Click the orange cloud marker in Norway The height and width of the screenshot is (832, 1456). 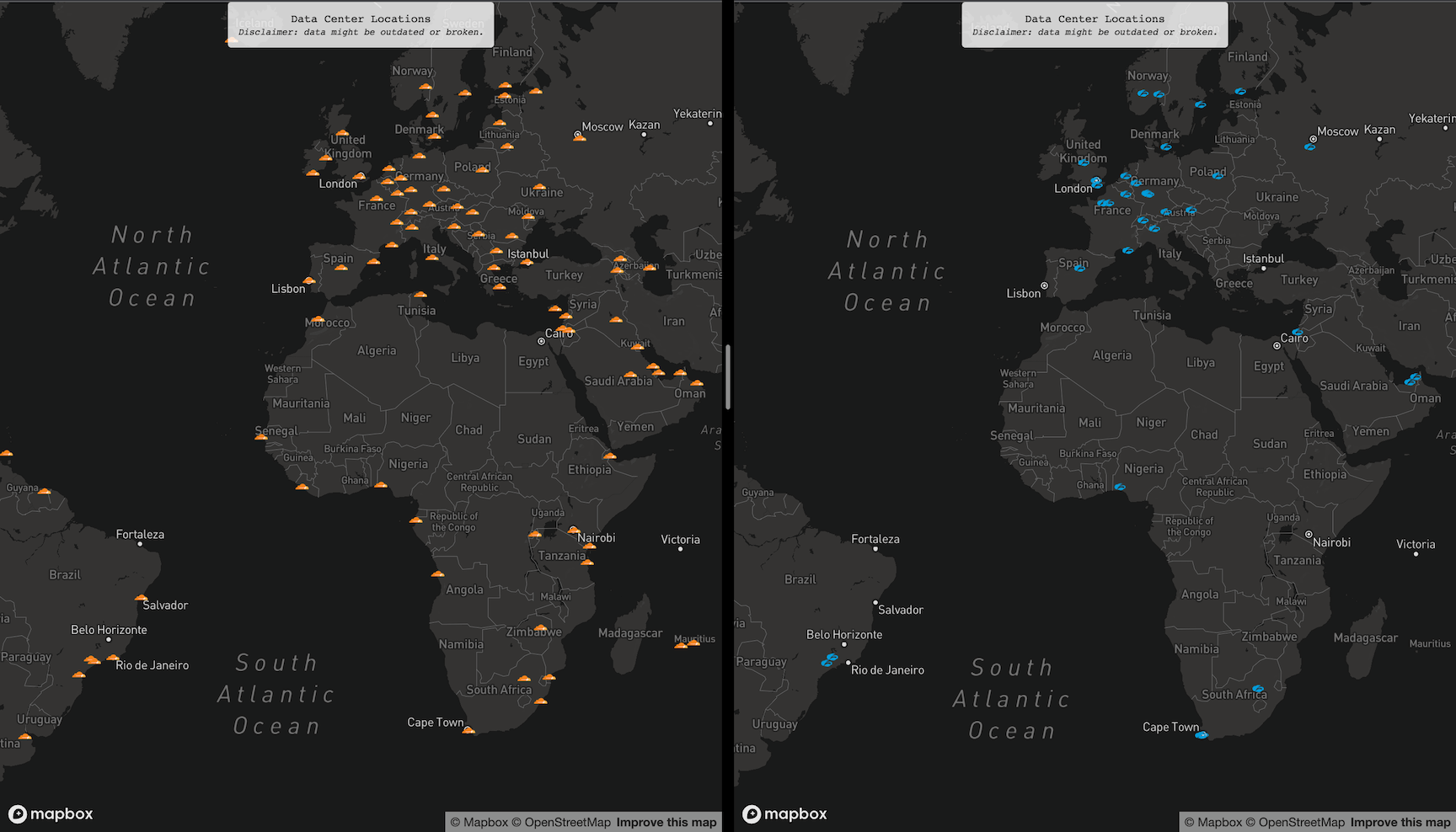click(x=426, y=86)
